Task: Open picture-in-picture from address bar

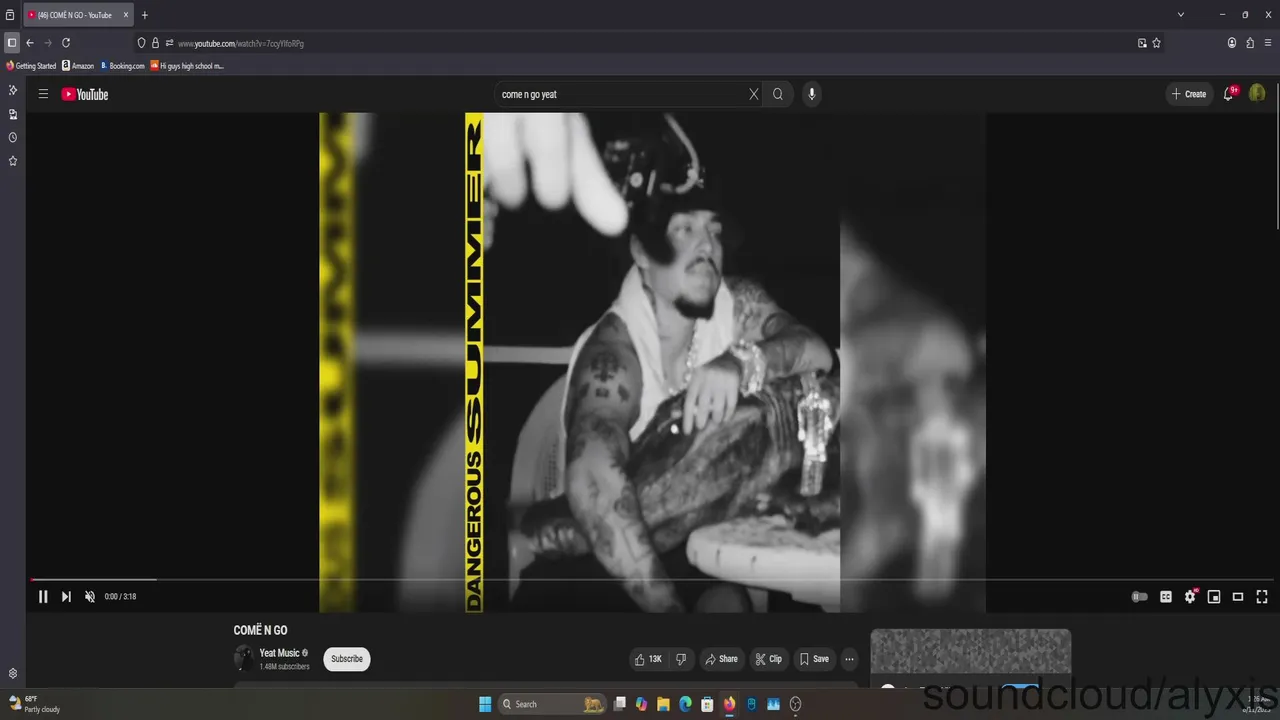Action: tap(1142, 43)
